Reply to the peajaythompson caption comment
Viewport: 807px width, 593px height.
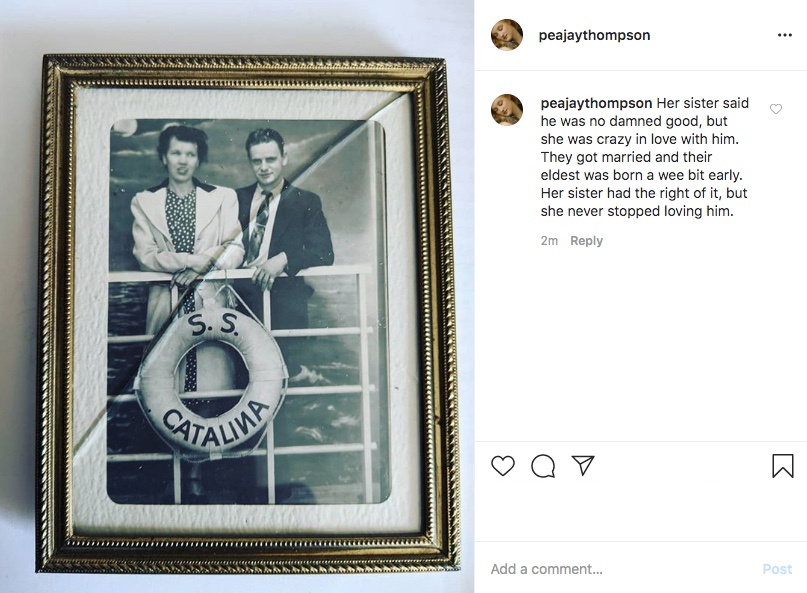click(586, 240)
